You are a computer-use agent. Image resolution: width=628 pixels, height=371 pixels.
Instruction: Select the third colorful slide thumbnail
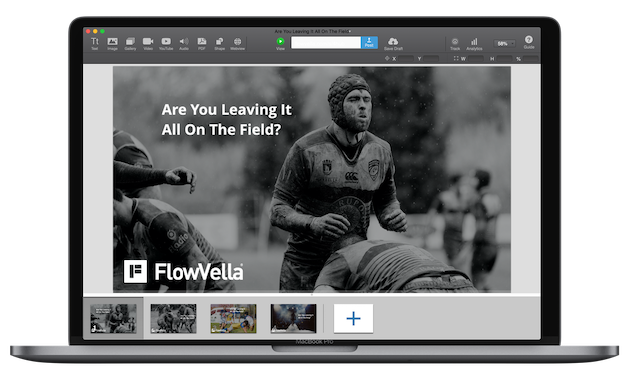233,319
